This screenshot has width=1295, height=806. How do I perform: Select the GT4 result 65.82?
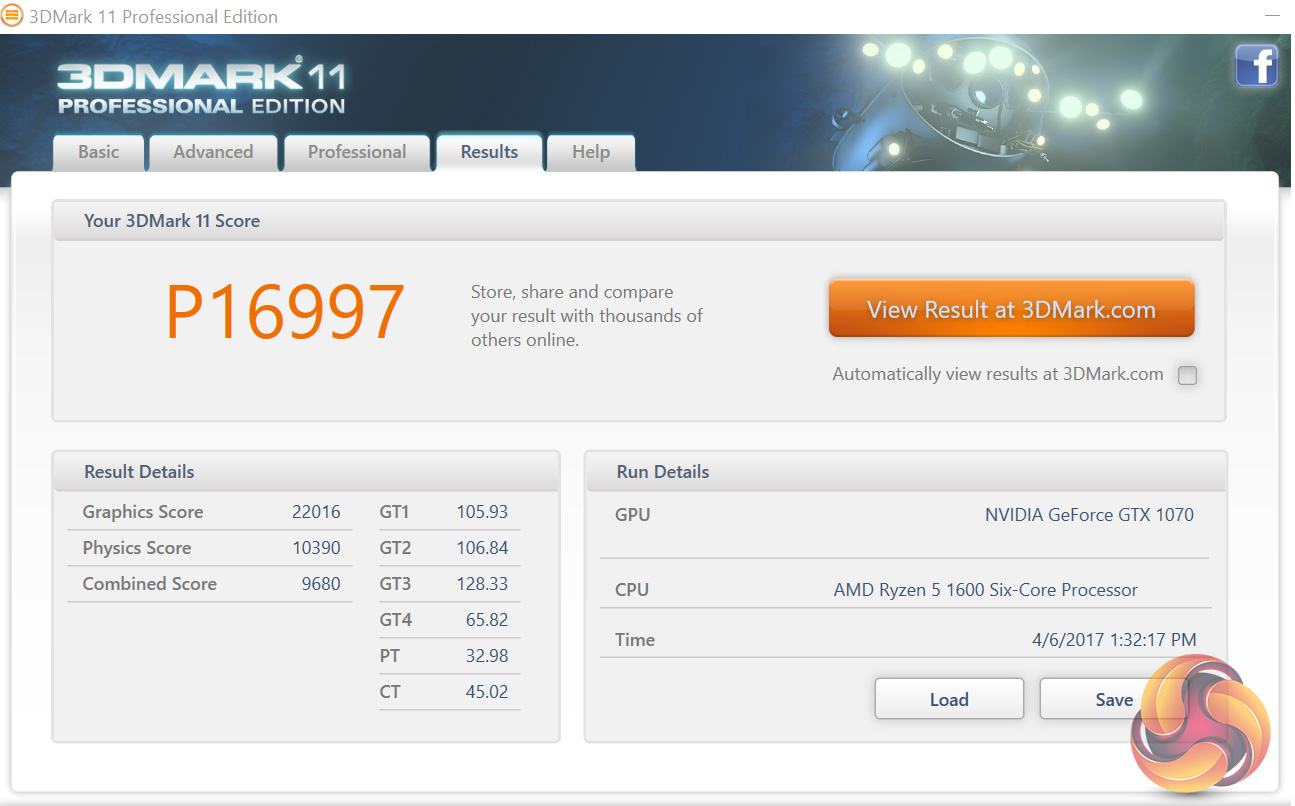(x=487, y=620)
